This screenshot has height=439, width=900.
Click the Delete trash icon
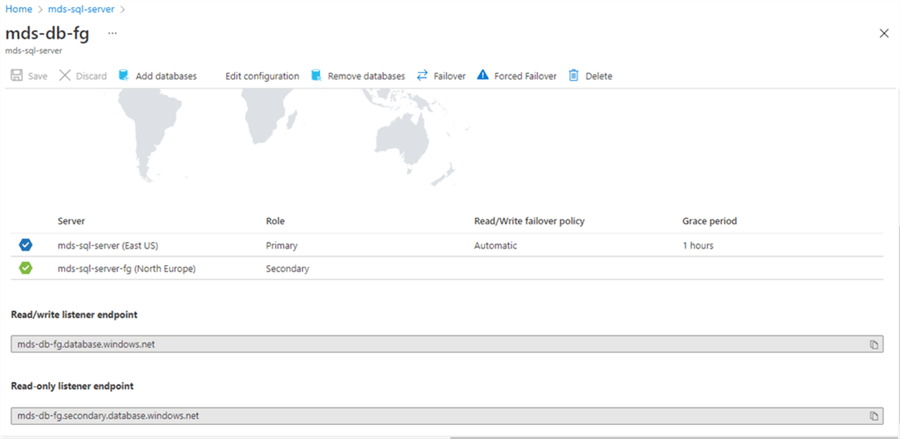[x=573, y=76]
